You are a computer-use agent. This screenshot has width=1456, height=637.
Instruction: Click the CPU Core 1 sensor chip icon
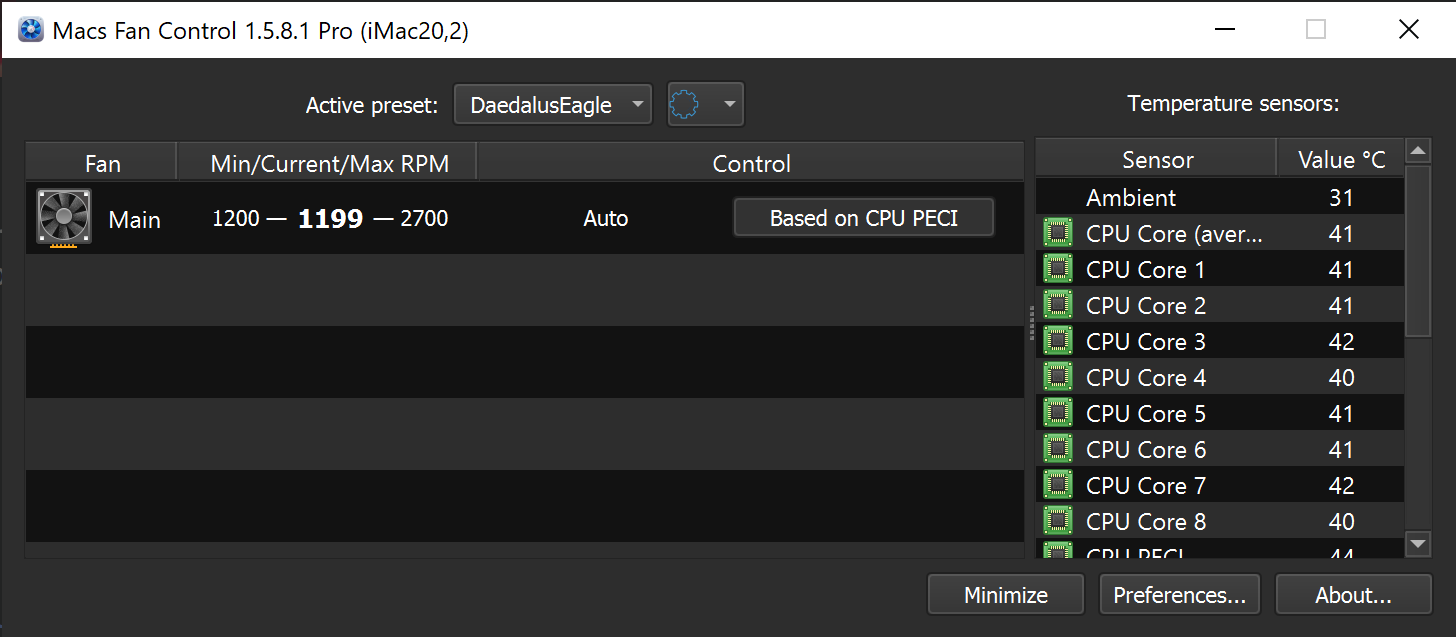coord(1058,268)
